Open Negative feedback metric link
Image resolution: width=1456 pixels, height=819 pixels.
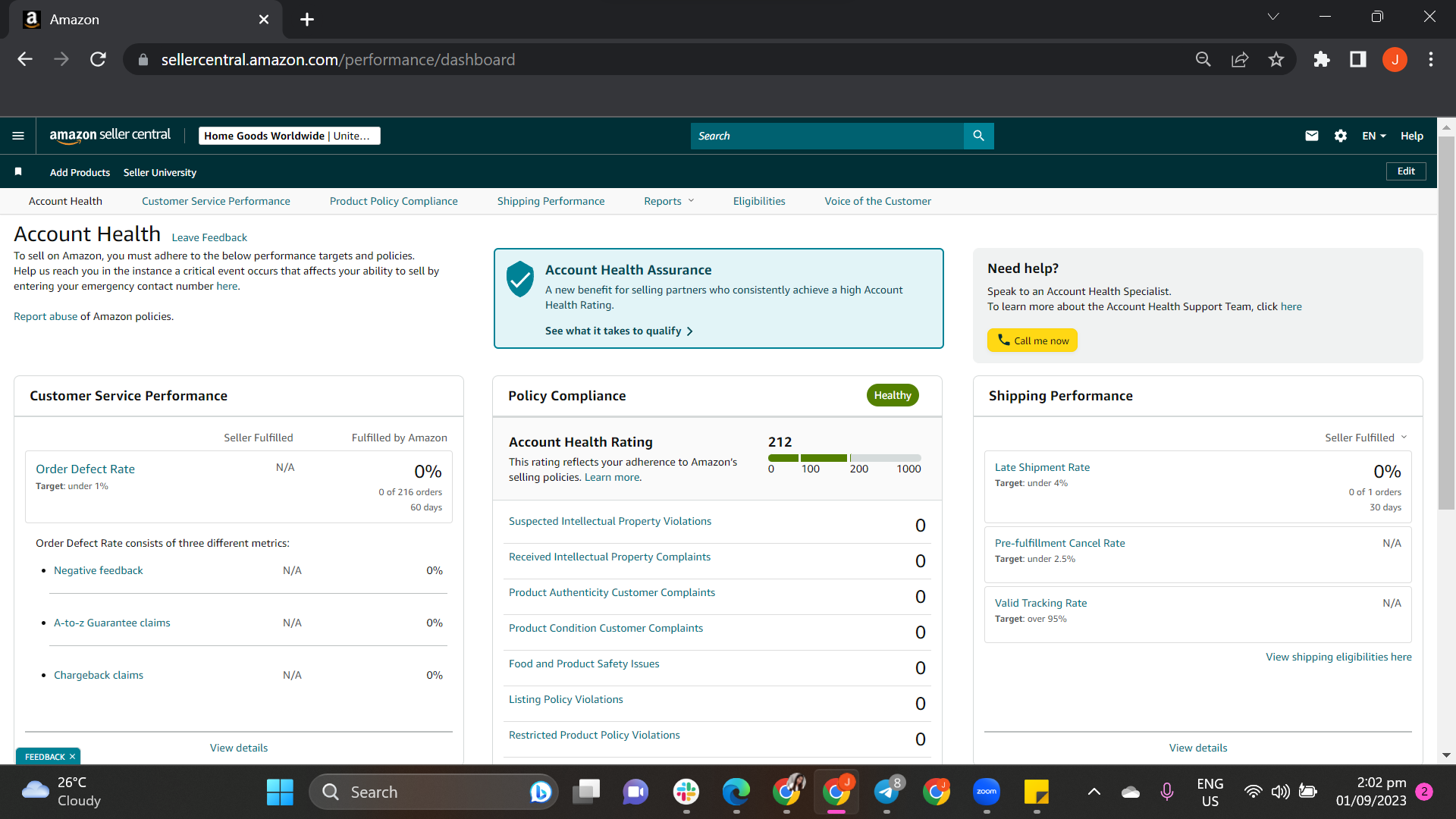[x=99, y=570]
